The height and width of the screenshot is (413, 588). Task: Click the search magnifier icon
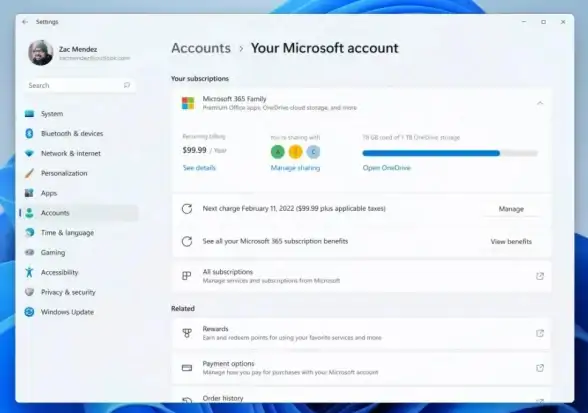tap(127, 86)
